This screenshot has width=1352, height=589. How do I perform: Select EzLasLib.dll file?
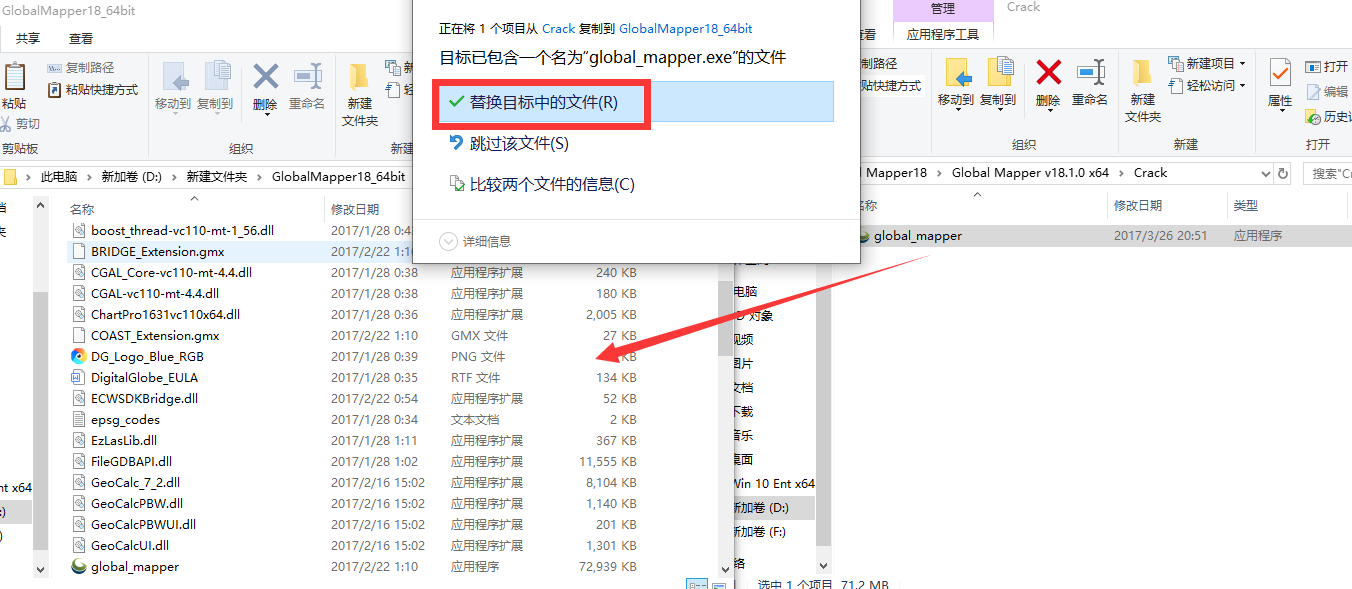(x=124, y=441)
